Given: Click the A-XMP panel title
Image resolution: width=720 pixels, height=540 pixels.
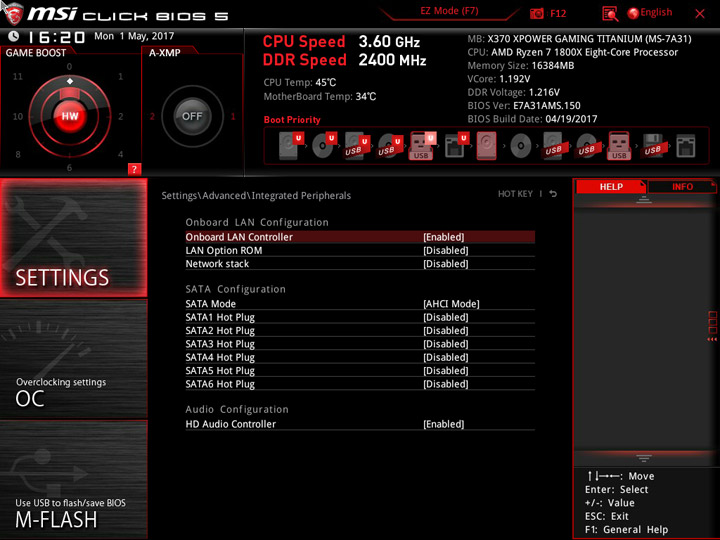Looking at the screenshot, I should [164, 53].
